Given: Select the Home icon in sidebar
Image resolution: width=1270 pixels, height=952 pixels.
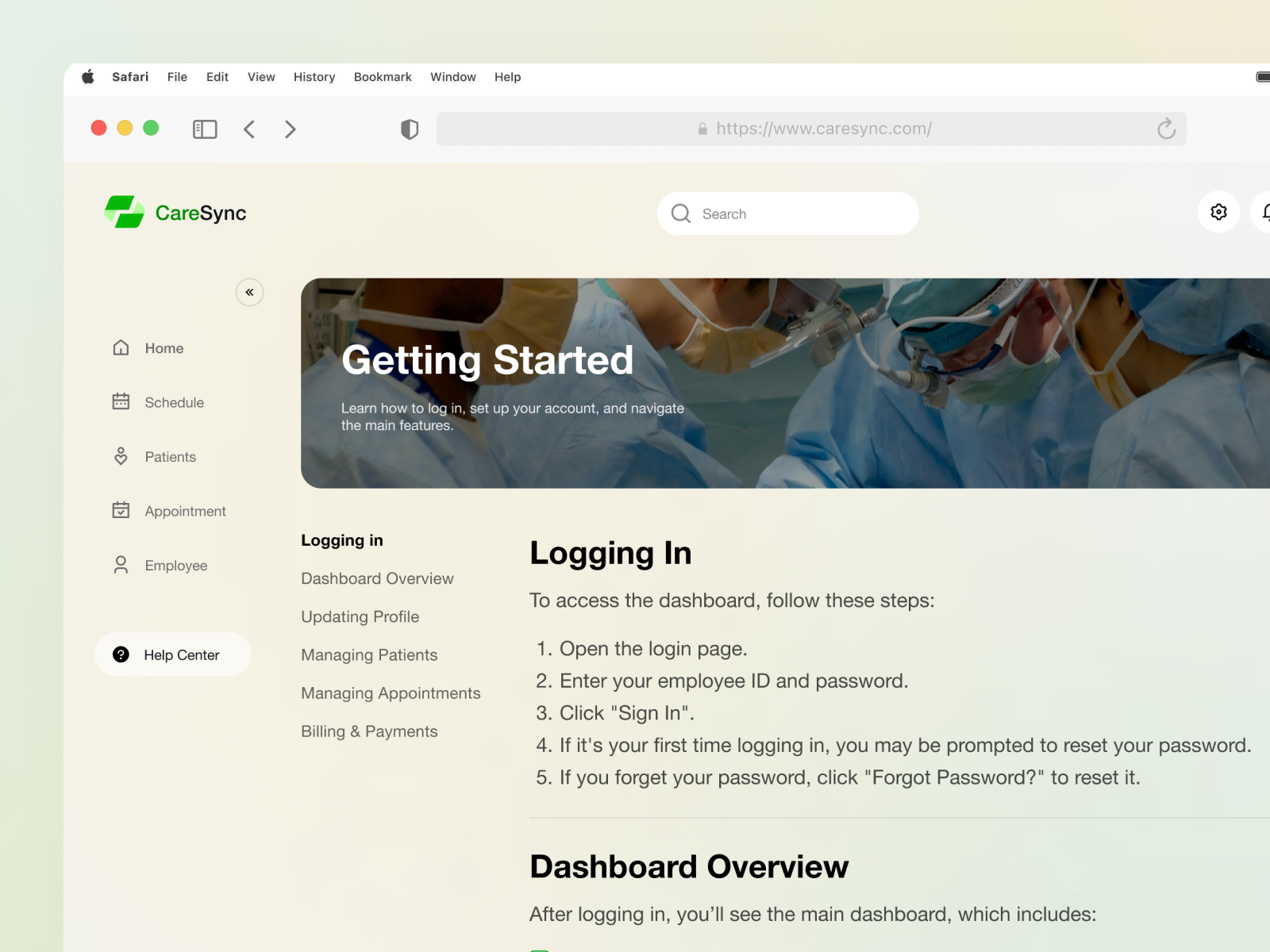Looking at the screenshot, I should [x=121, y=347].
